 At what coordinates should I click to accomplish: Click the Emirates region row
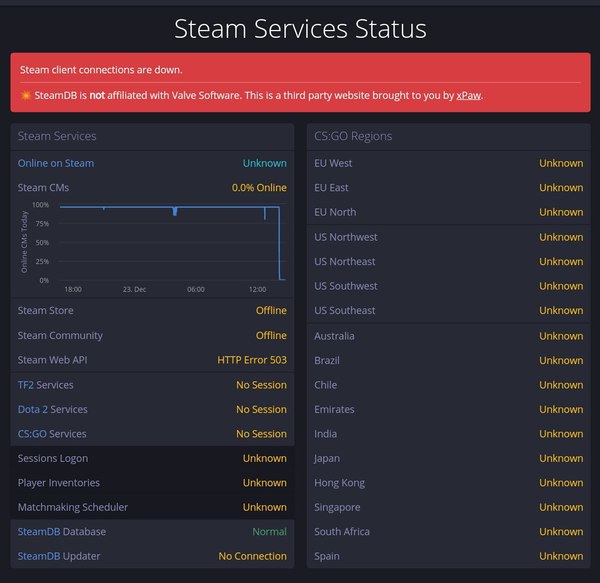[448, 410]
